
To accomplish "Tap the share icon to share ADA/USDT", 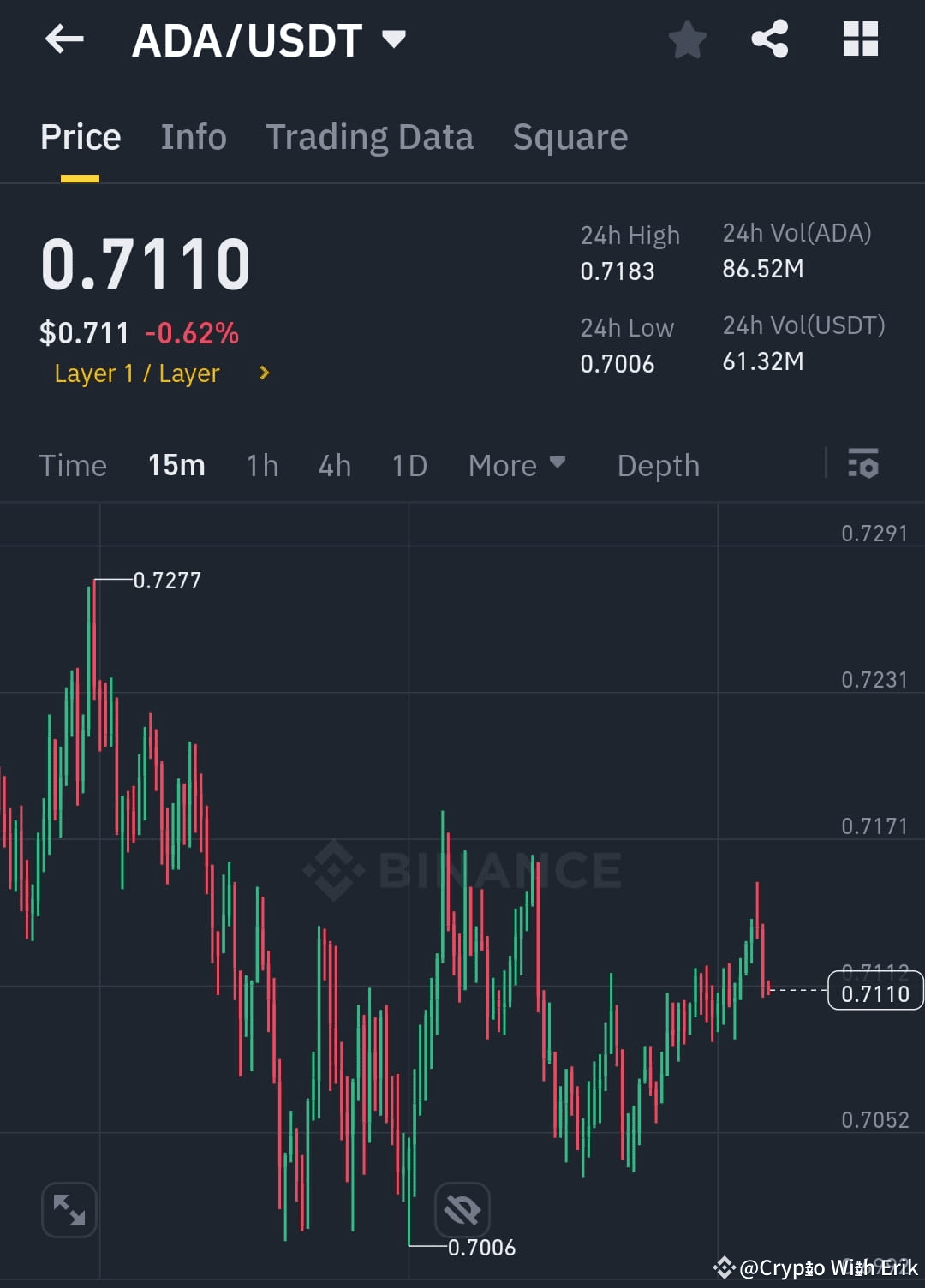I will pos(769,39).
